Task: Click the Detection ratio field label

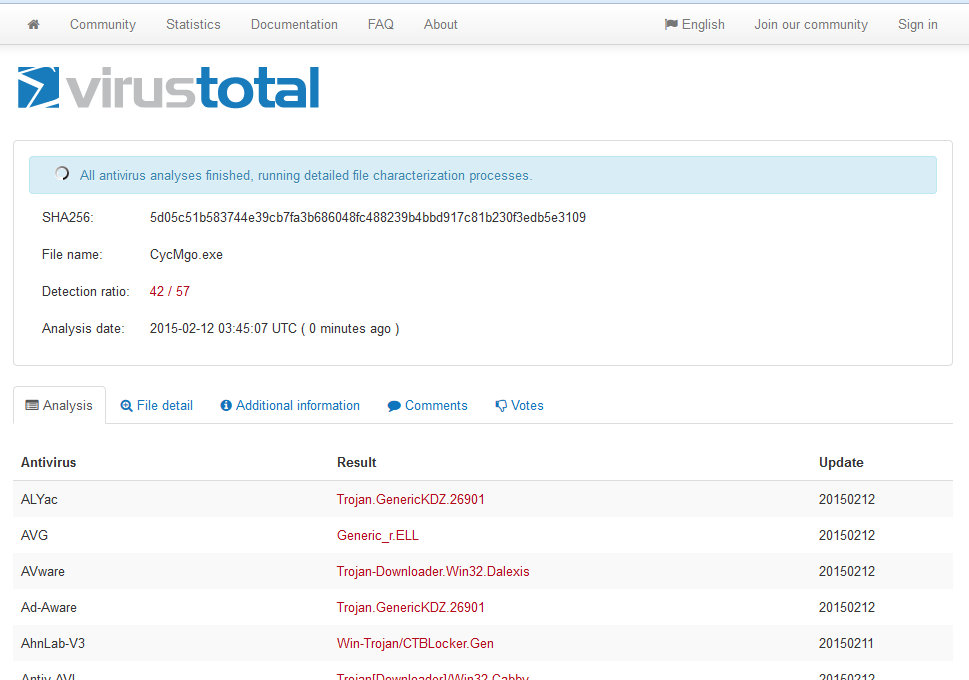Action: click(86, 292)
